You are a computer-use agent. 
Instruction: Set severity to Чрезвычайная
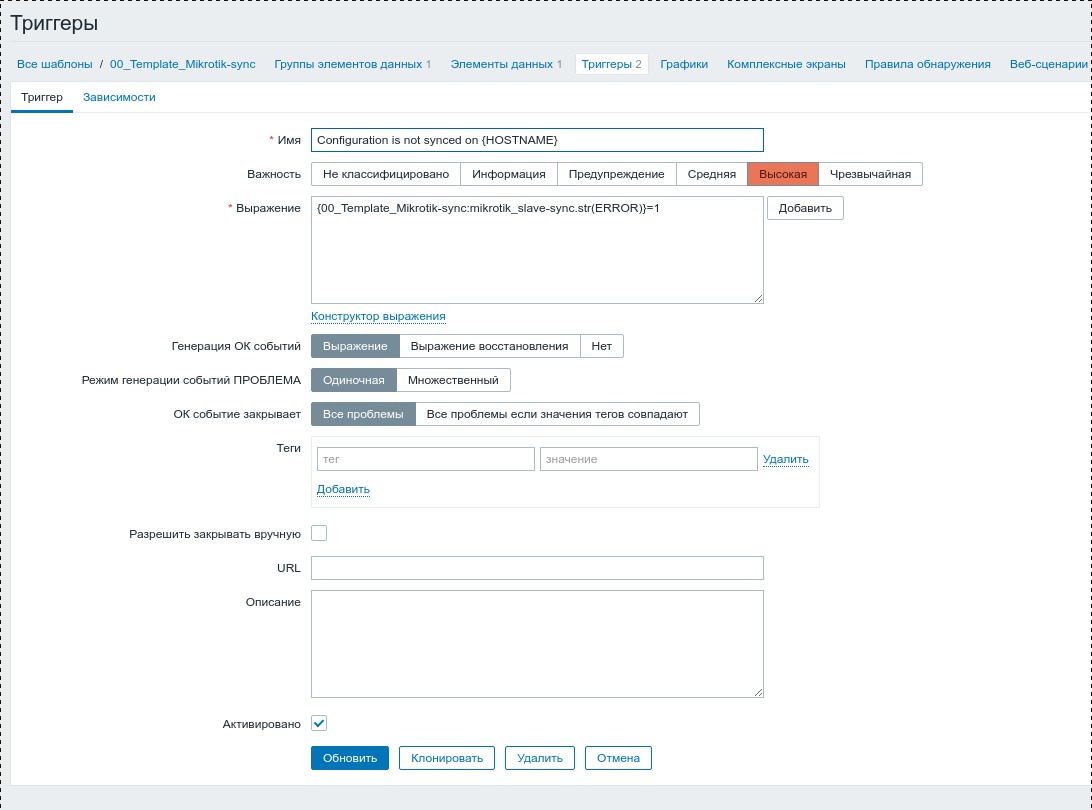click(870, 174)
